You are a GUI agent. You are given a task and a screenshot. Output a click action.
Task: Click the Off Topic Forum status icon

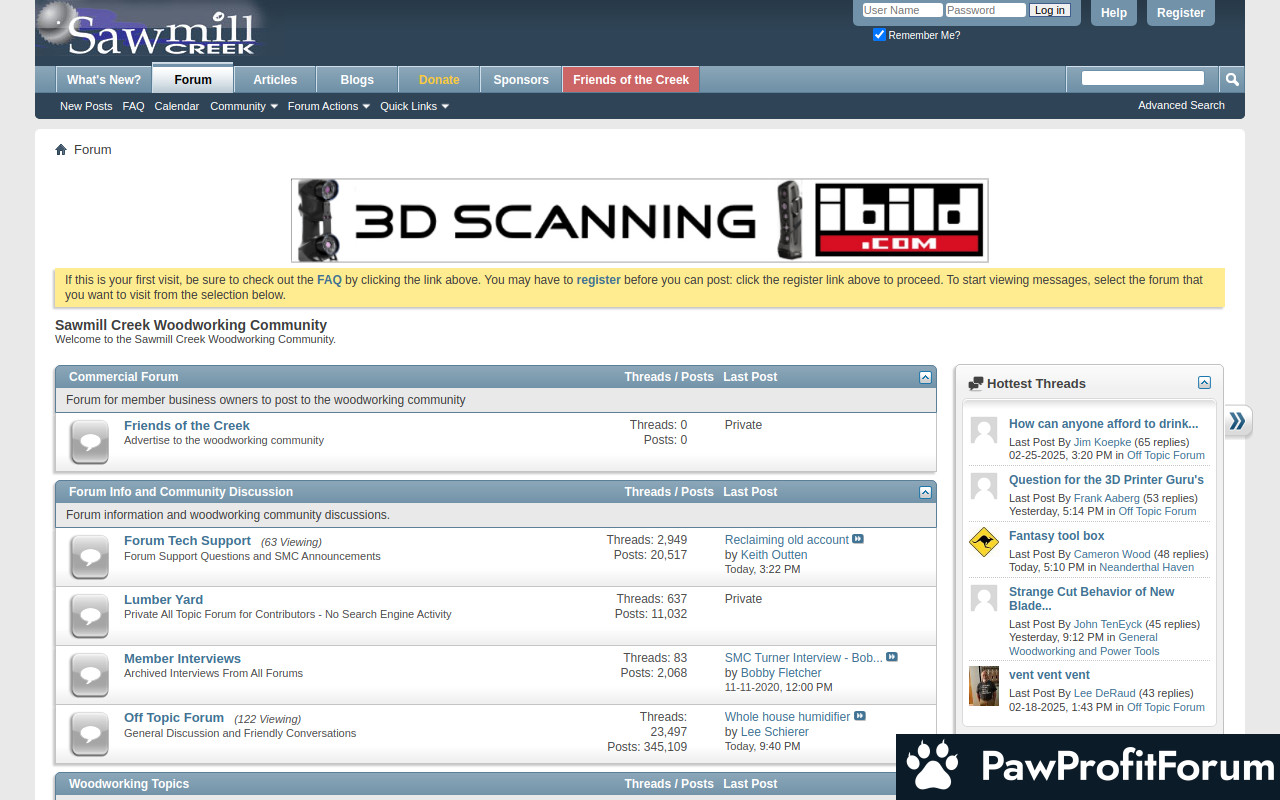click(x=89, y=734)
